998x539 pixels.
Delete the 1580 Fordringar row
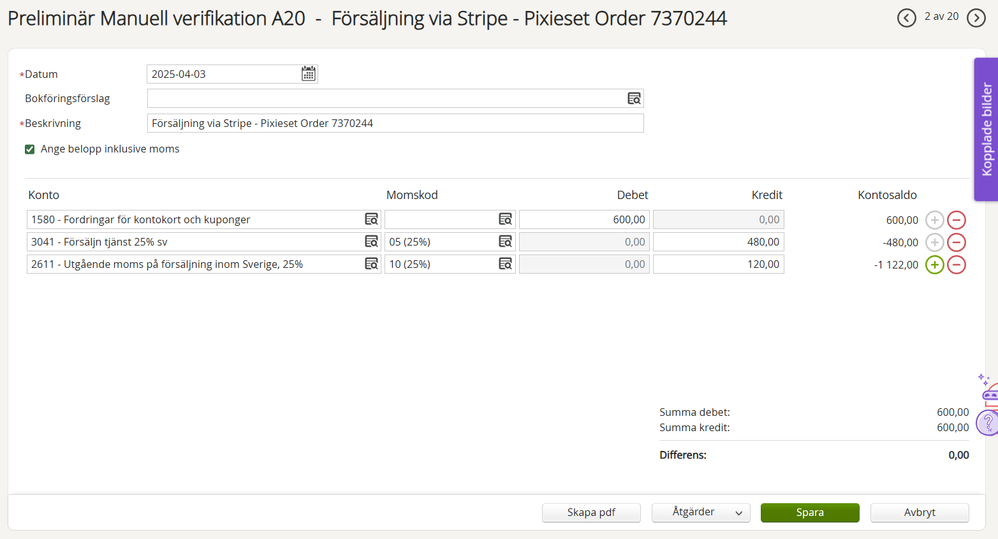point(956,220)
